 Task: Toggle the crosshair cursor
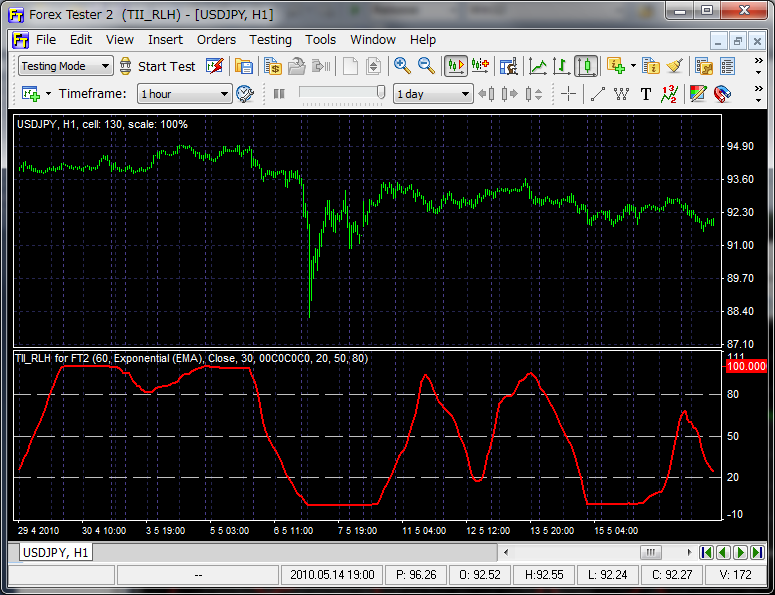pyautogui.click(x=569, y=93)
